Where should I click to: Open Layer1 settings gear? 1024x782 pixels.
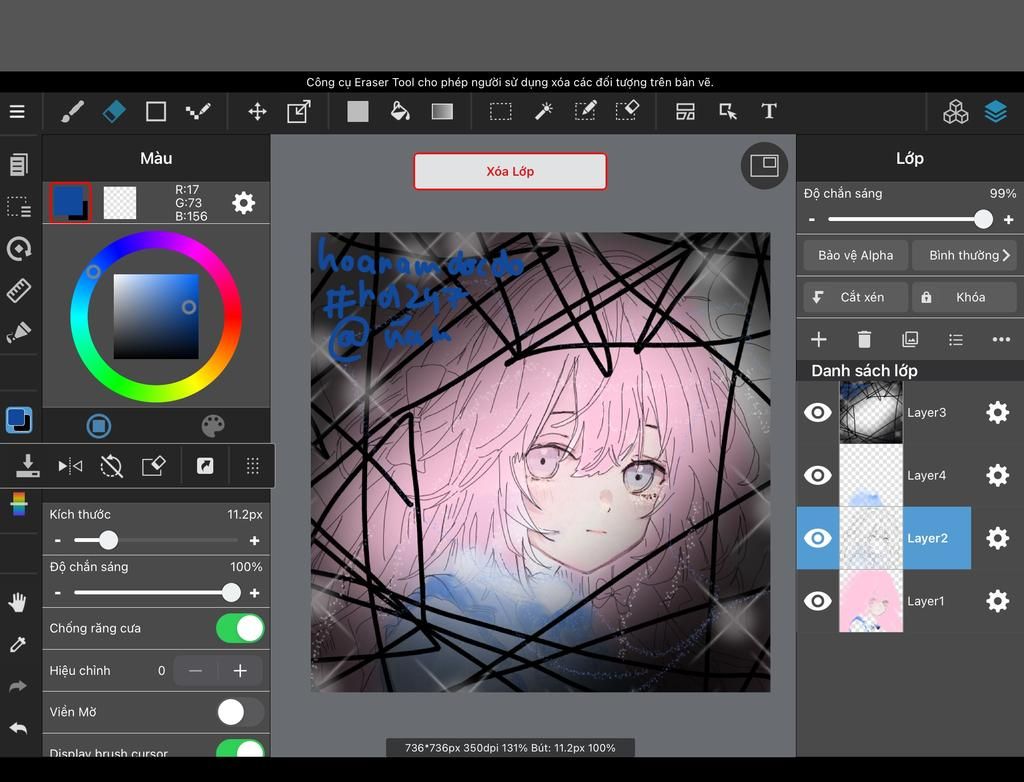click(x=997, y=600)
